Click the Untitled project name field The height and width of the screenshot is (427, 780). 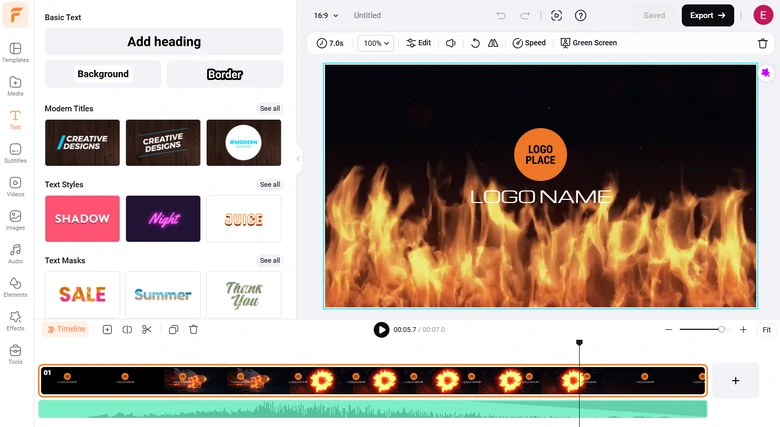367,15
